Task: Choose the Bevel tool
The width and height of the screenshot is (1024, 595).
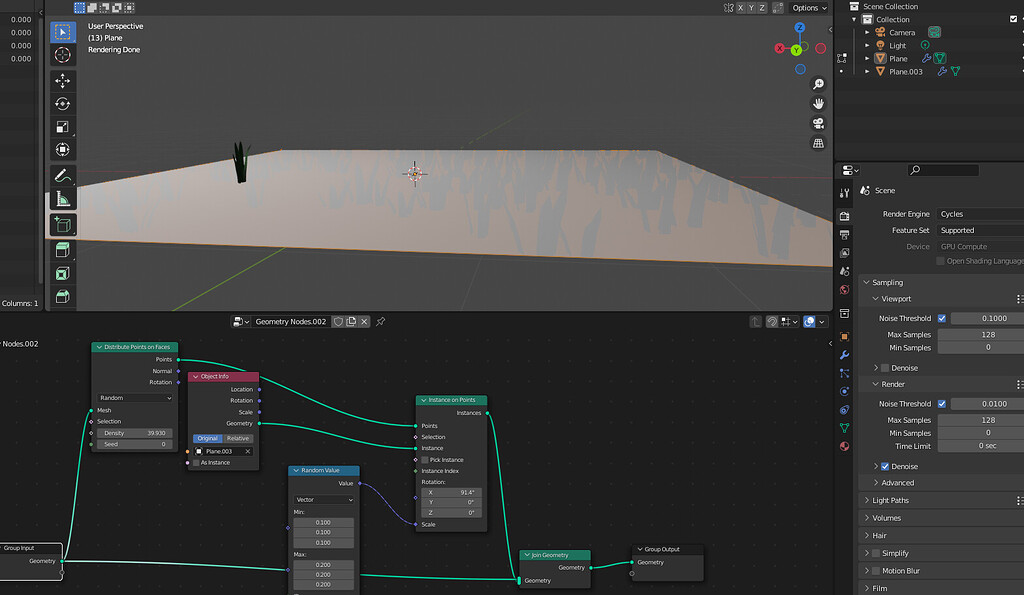Action: [x=63, y=297]
